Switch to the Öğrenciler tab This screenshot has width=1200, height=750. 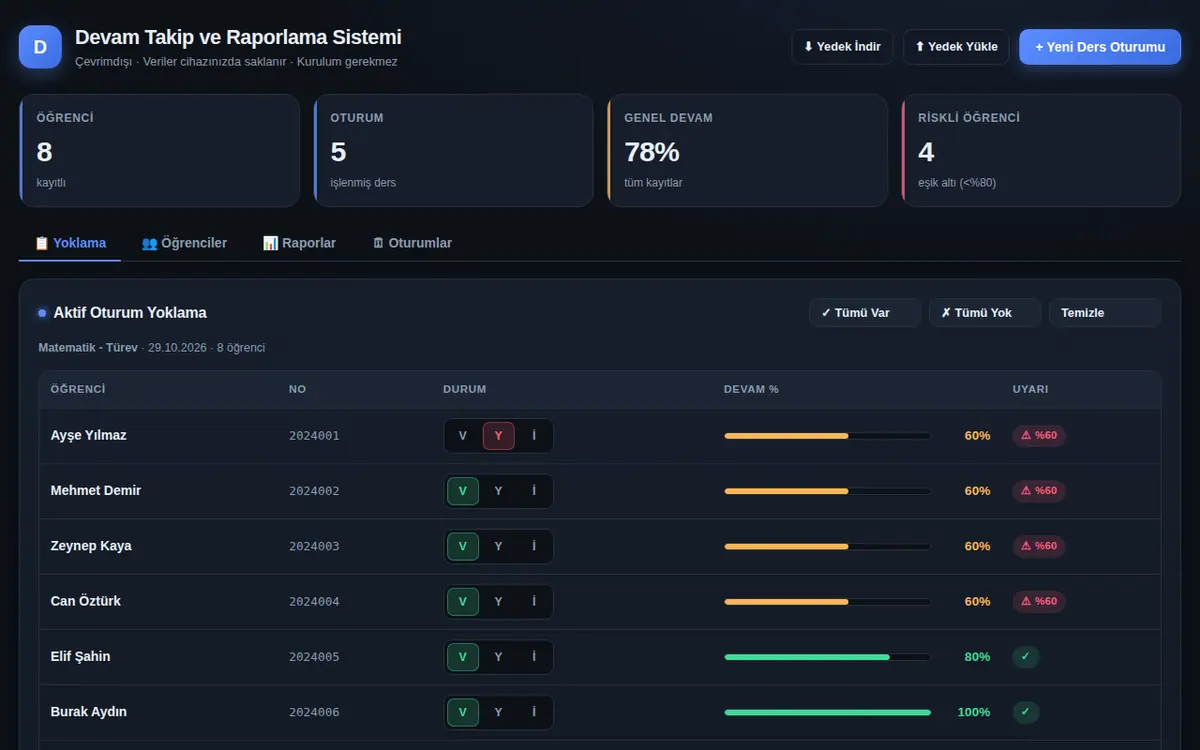coord(184,243)
